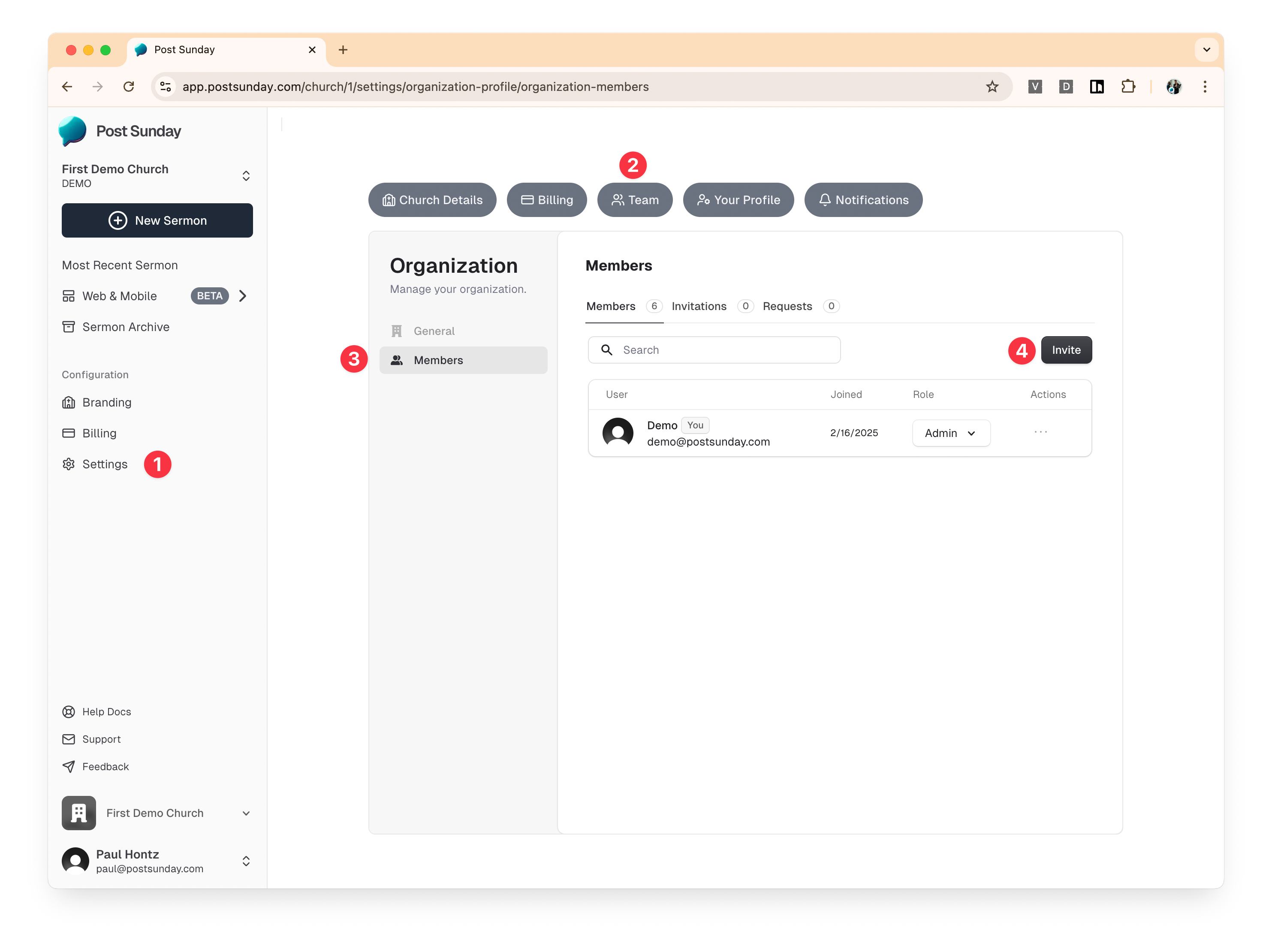Open the Demo row actions menu
This screenshot has width=1272, height=952.
(x=1041, y=432)
